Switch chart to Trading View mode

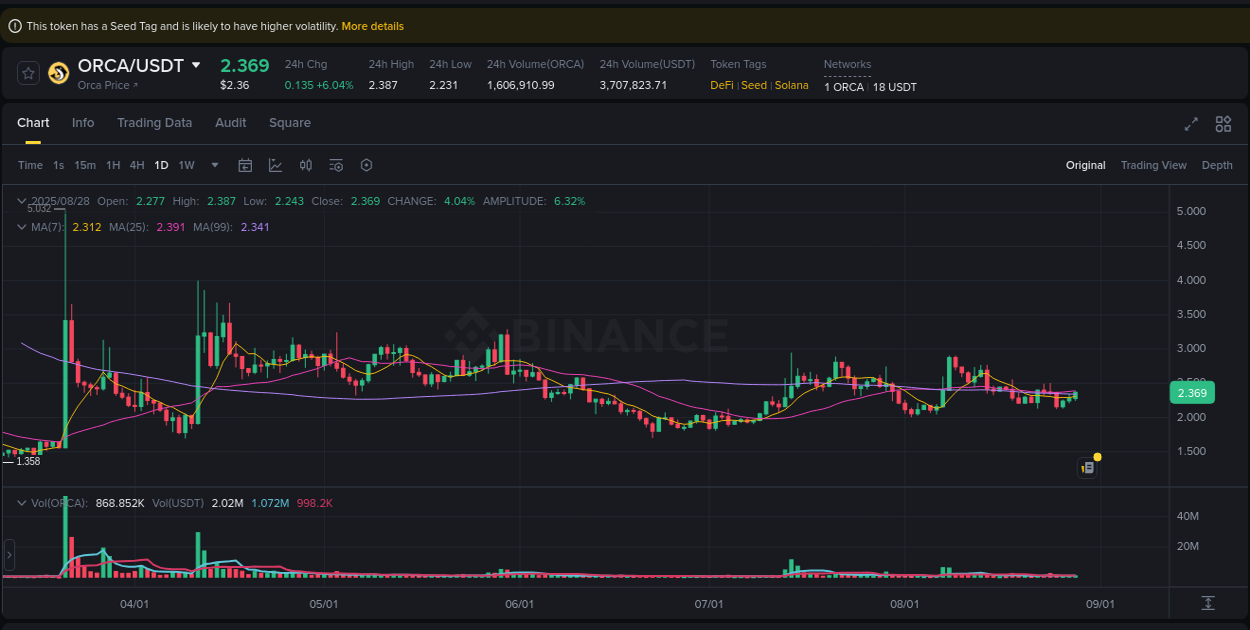1153,165
